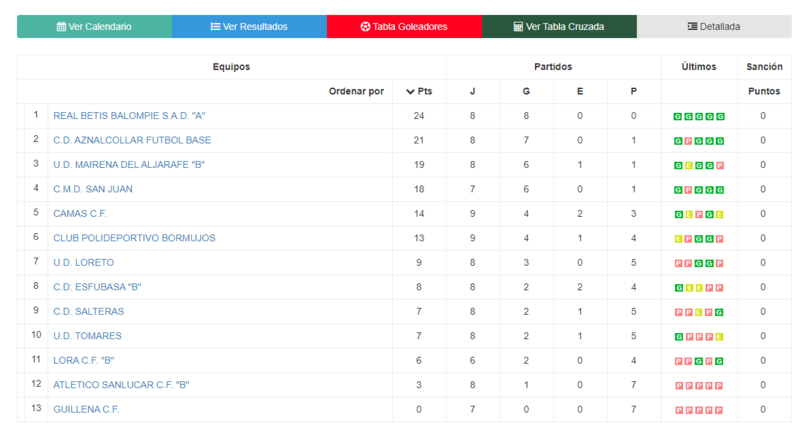Click the list icon in Detallada tab

(x=692, y=27)
